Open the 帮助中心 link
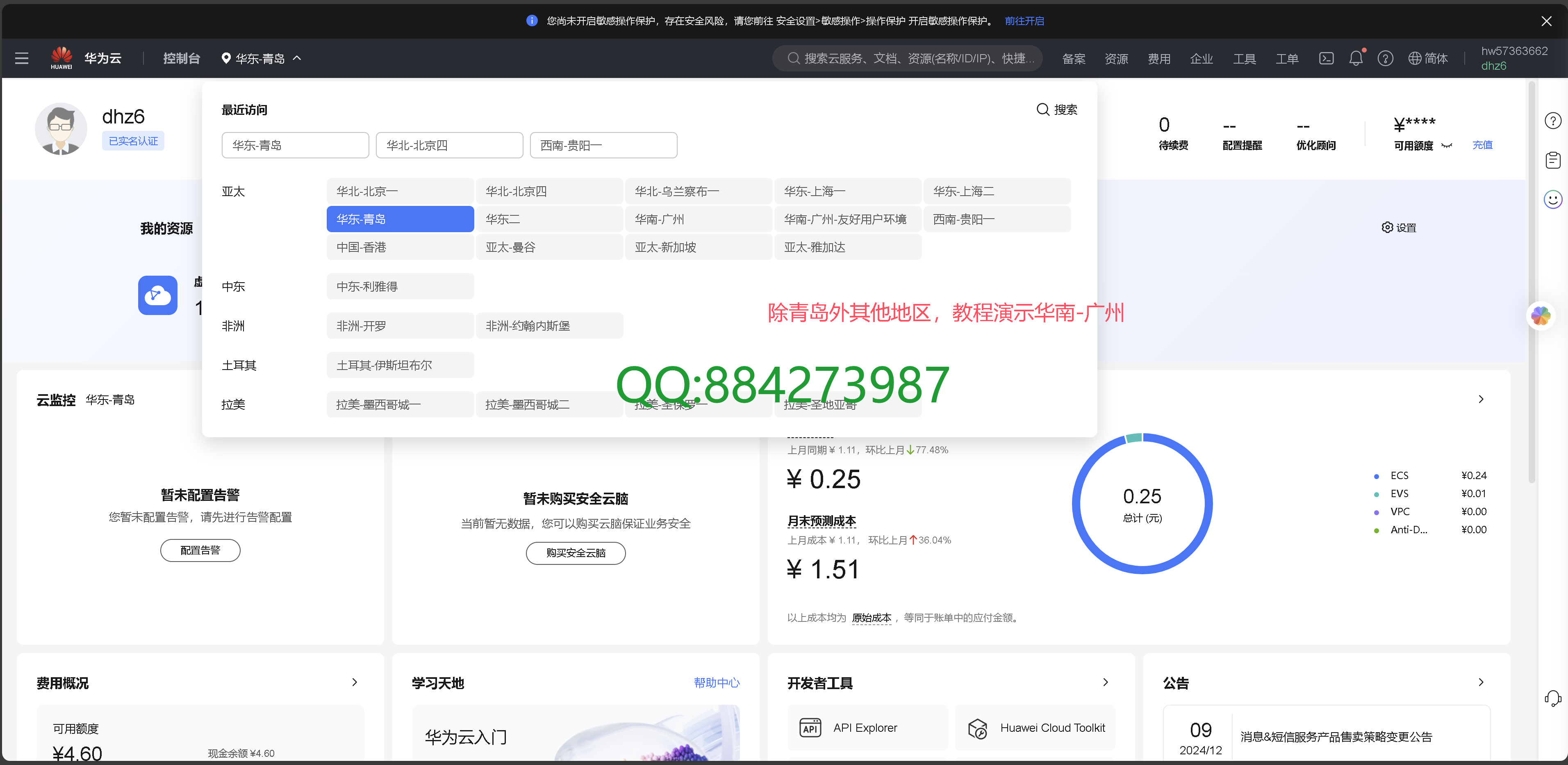This screenshot has width=1568, height=765. tap(717, 682)
